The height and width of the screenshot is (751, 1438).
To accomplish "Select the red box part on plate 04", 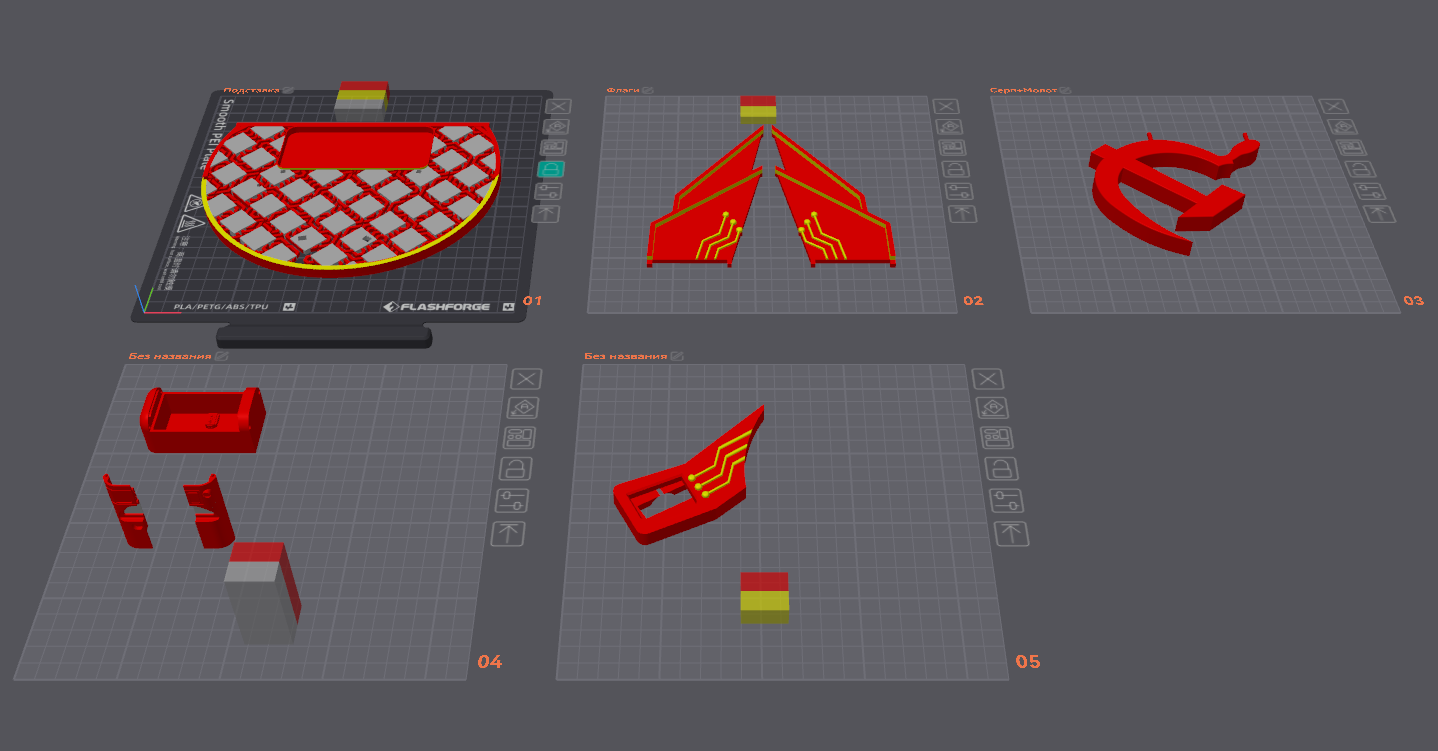I will [x=203, y=420].
